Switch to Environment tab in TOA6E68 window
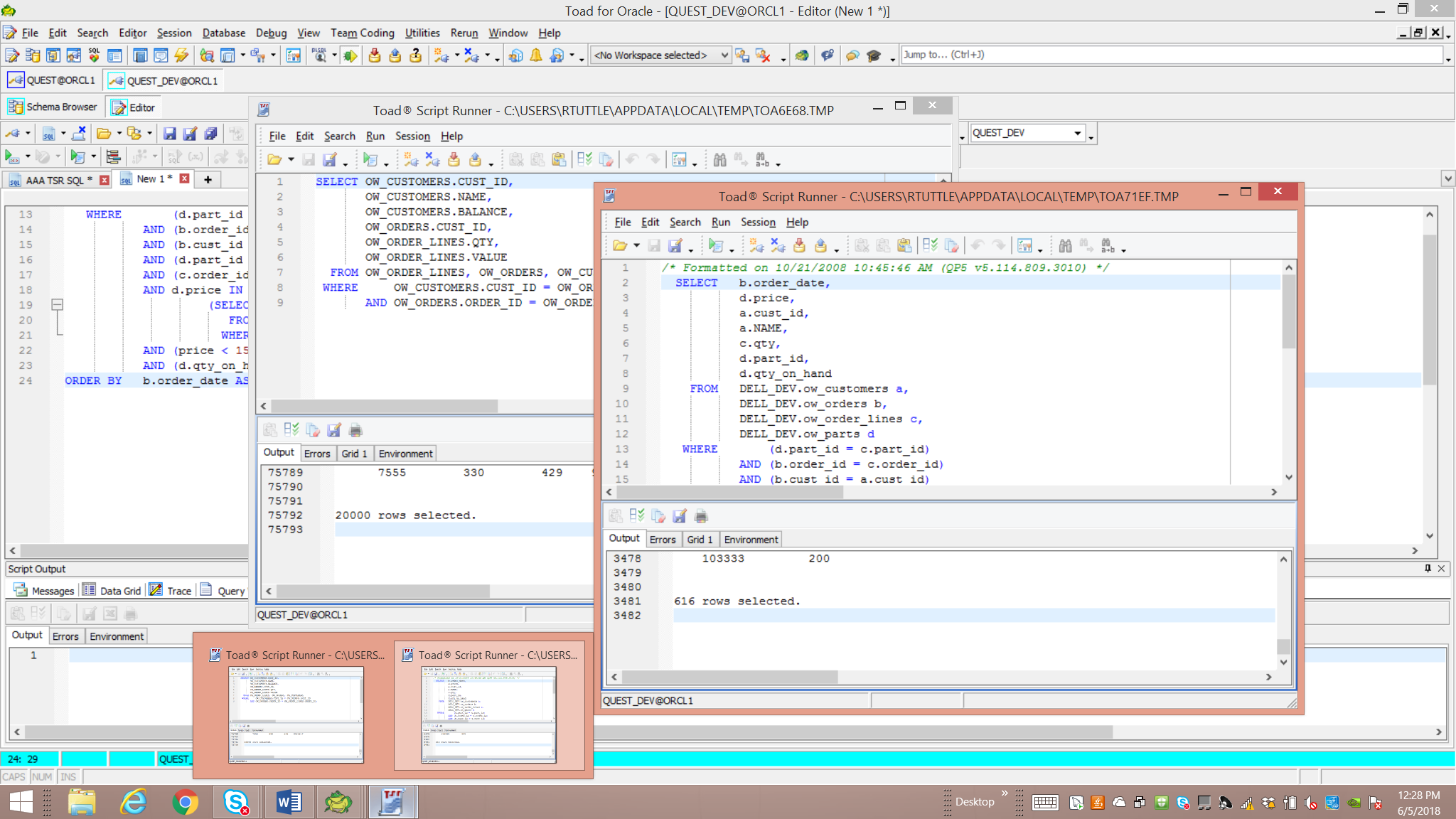This screenshot has height=819, width=1456. 405,454
